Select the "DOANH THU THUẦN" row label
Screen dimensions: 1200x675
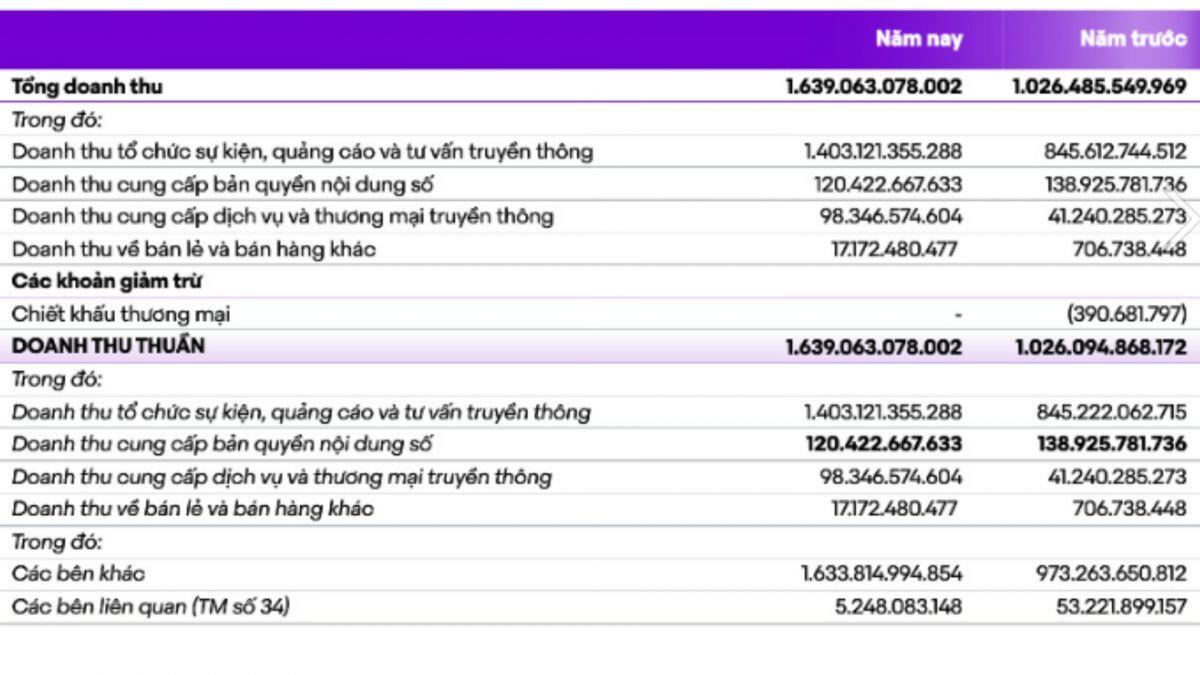click(x=108, y=347)
